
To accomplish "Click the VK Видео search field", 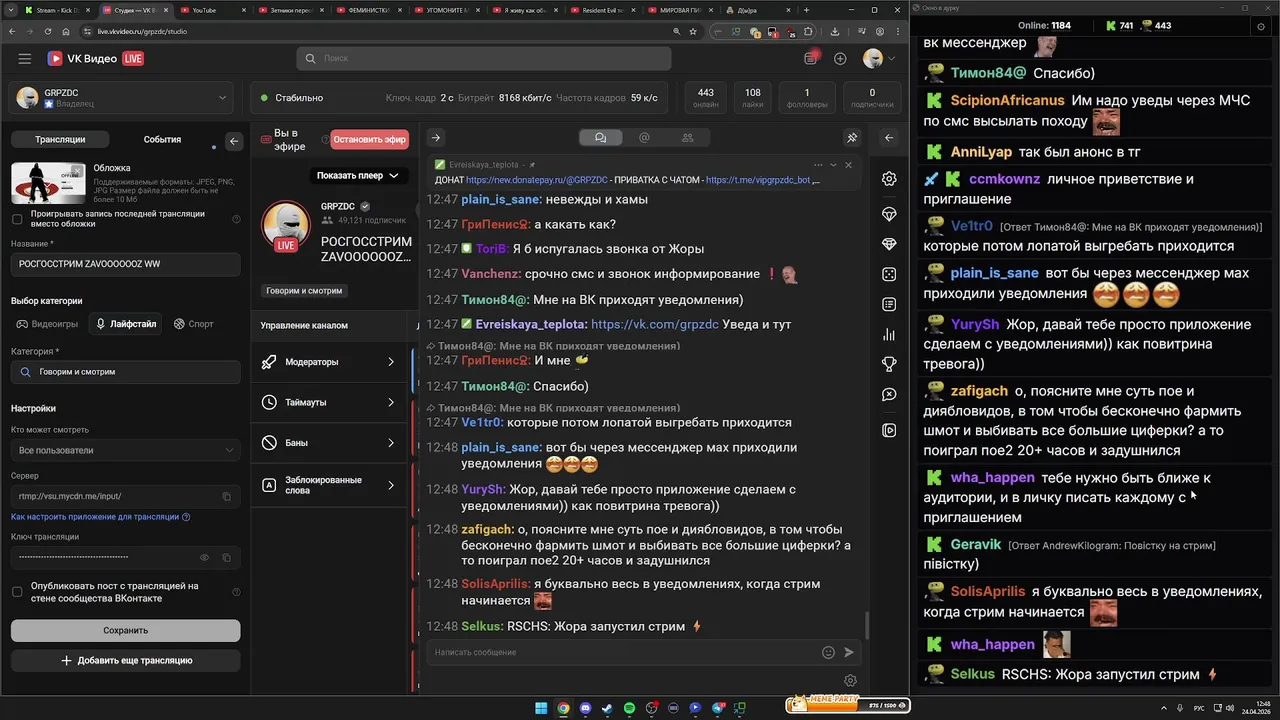I will (484, 58).
